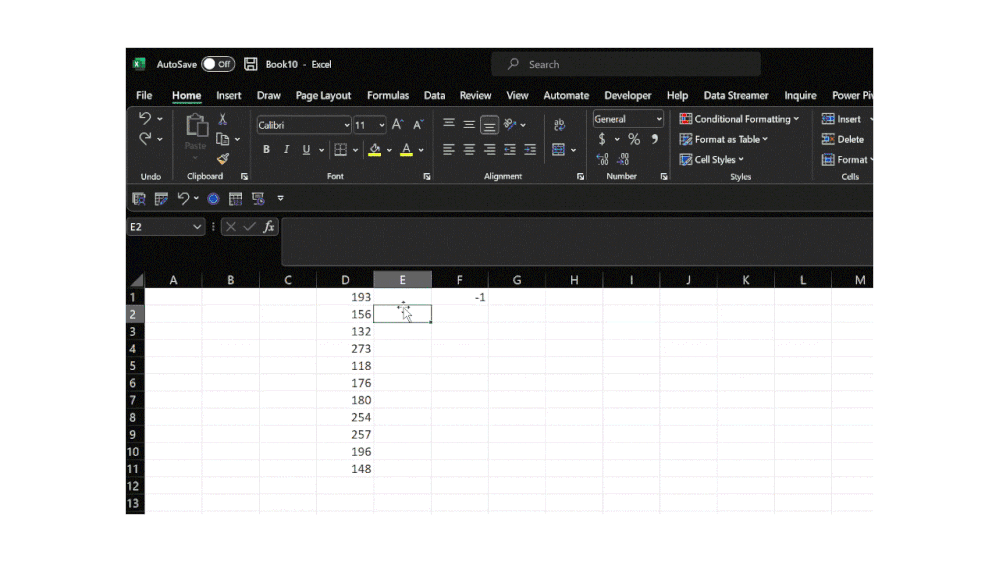This screenshot has width=999, height=562.
Task: Toggle AutoSave switch
Action: (218, 64)
